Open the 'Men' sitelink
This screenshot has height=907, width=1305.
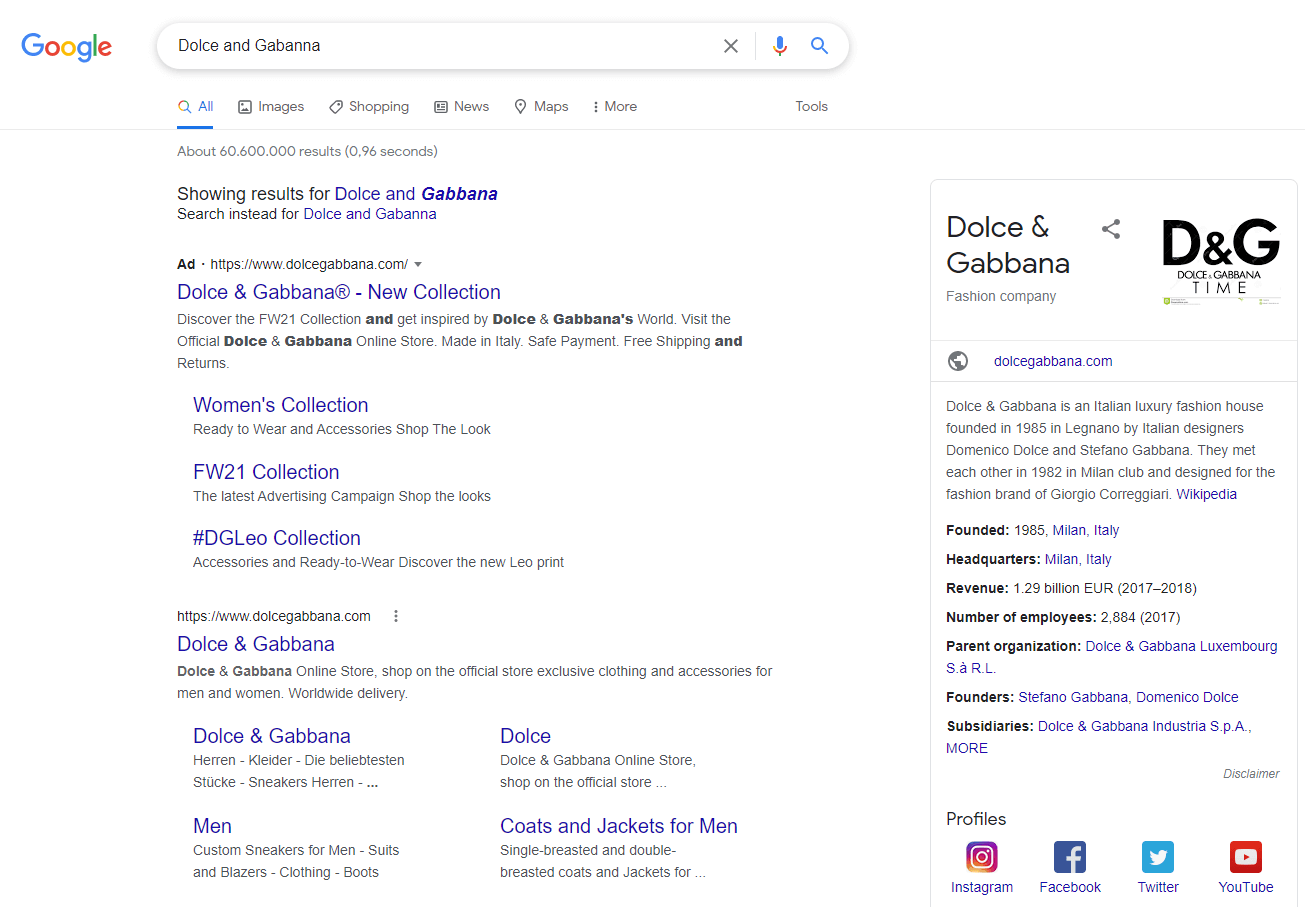click(212, 826)
